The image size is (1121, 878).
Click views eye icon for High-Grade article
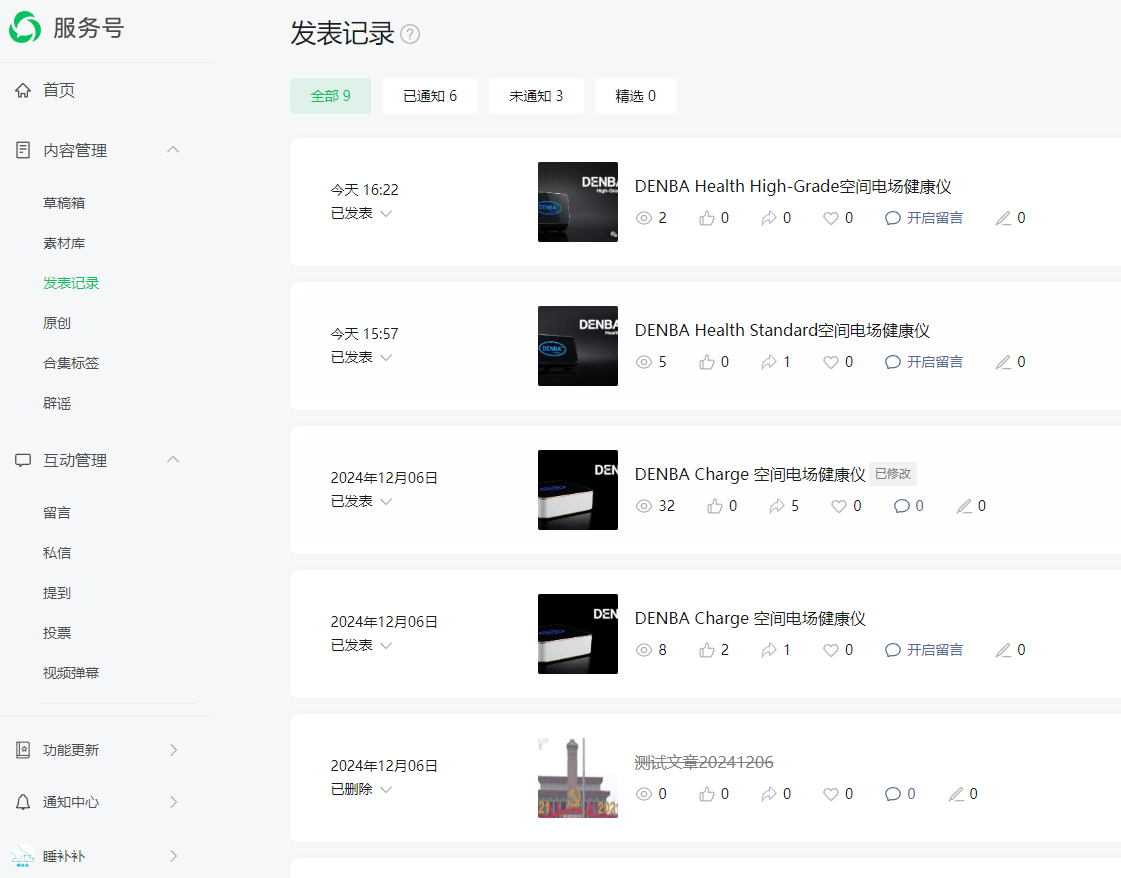[644, 218]
